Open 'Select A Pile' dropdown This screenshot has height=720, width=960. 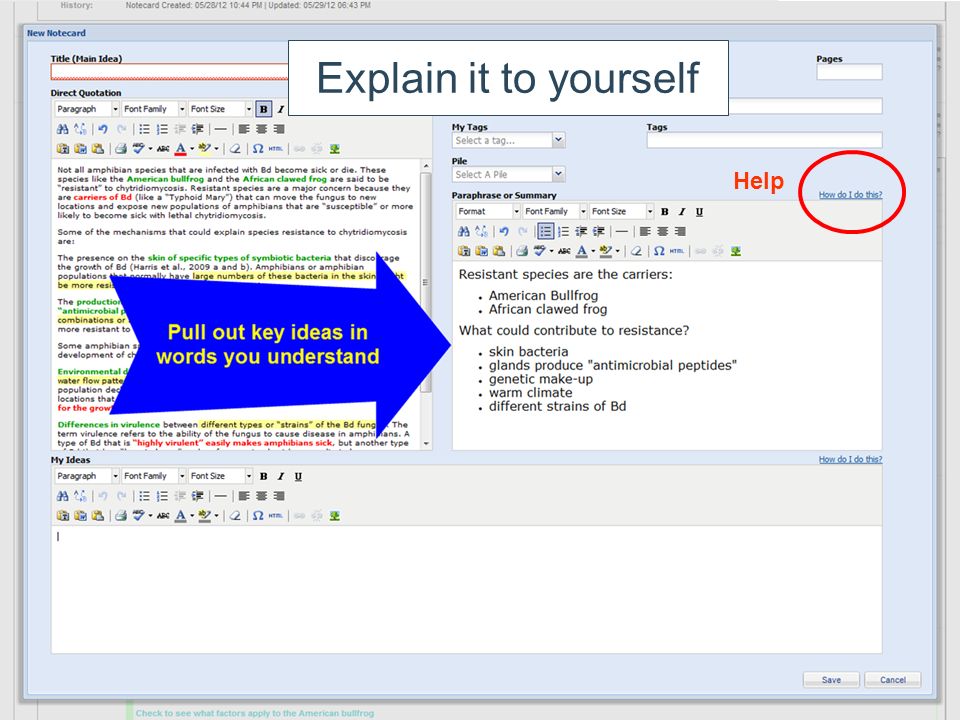click(x=508, y=174)
